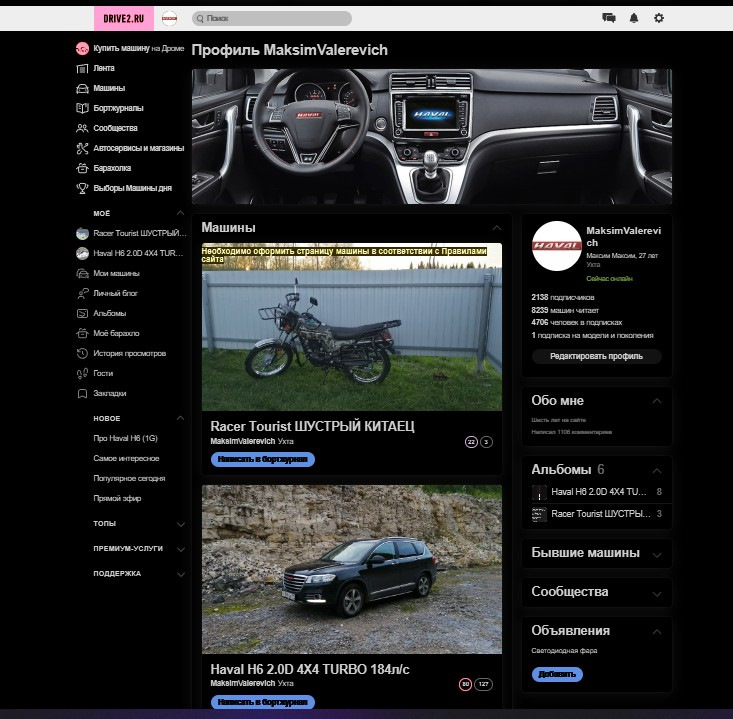The height and width of the screenshot is (719, 733).
Task: Expand the ПОДДЕРЖКА section
Action: tap(180, 574)
